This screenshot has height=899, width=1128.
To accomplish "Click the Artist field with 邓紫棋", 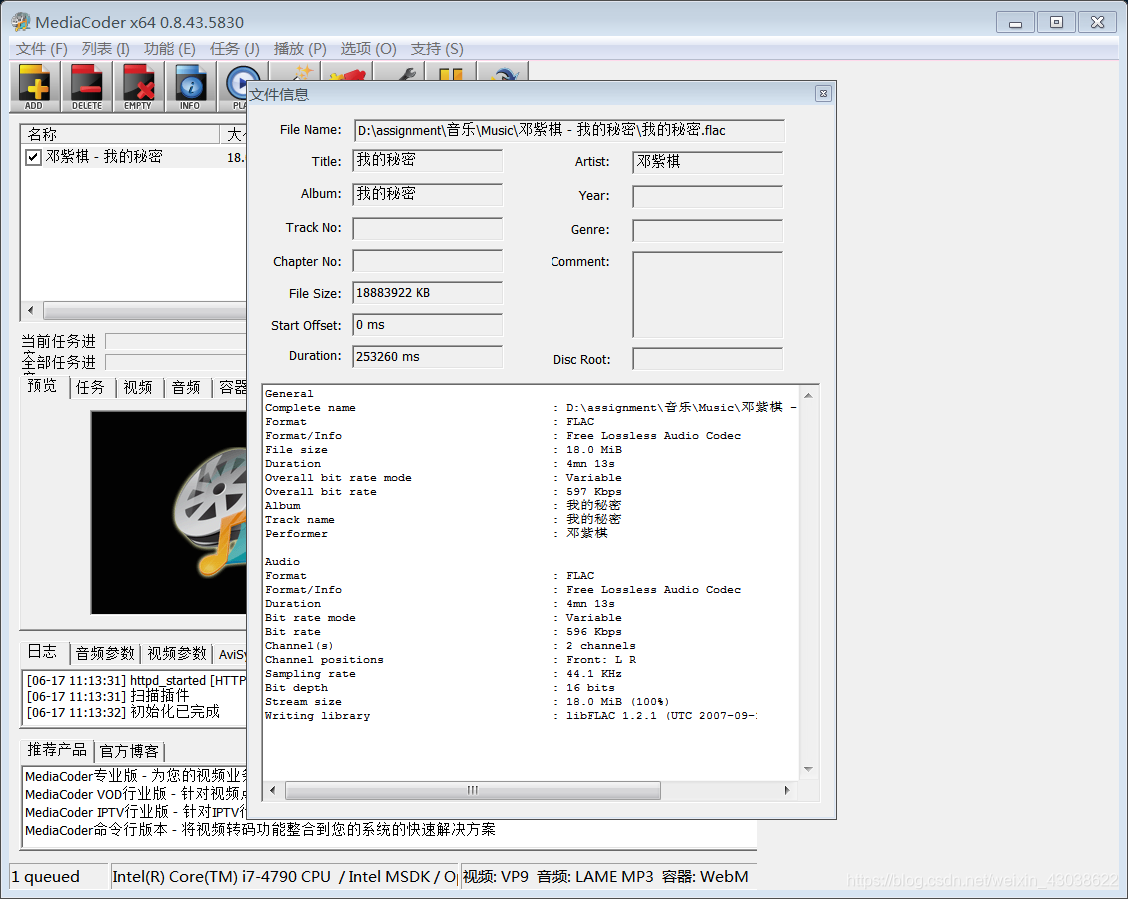I will pyautogui.click(x=707, y=162).
